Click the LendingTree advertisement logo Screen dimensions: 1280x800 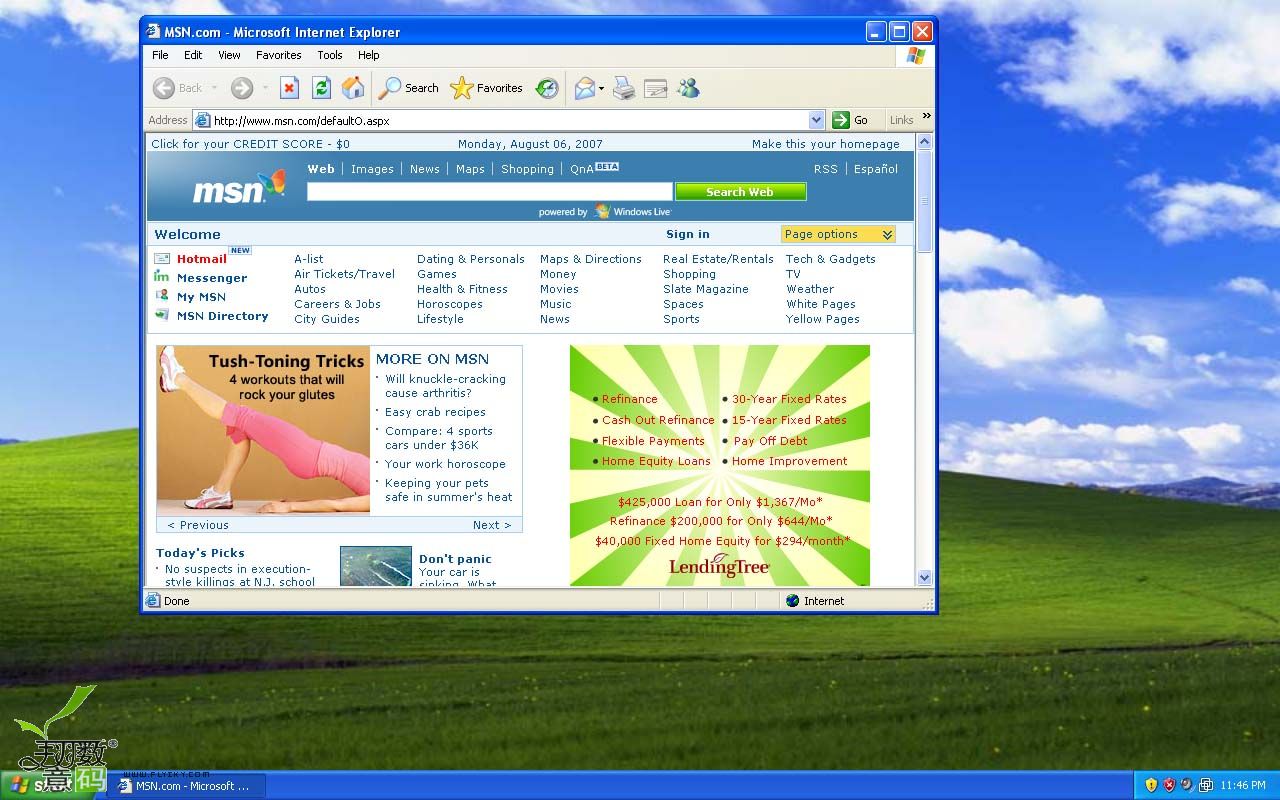(719, 567)
